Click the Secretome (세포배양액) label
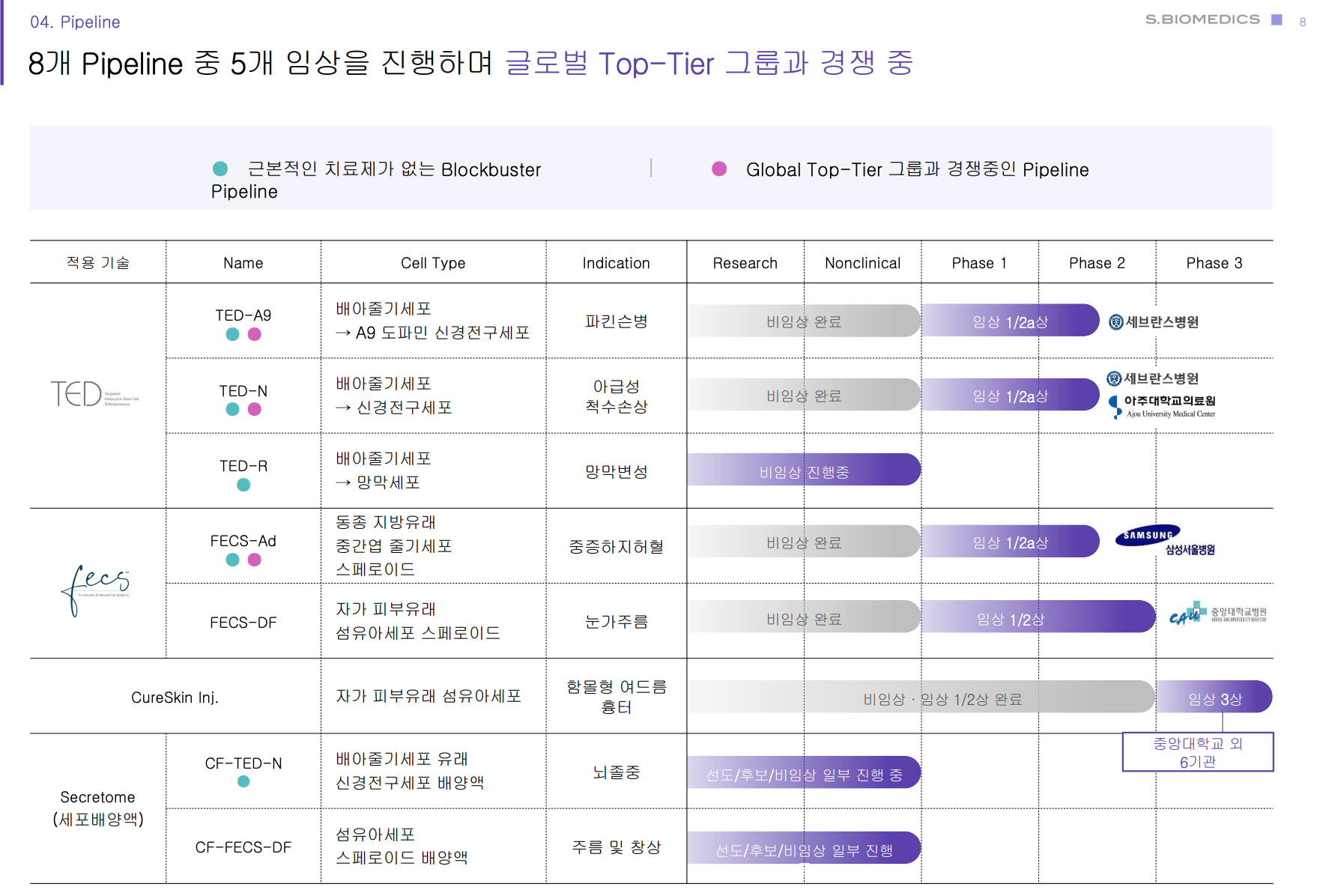Image resolution: width=1317 pixels, height=896 pixels. point(98,808)
